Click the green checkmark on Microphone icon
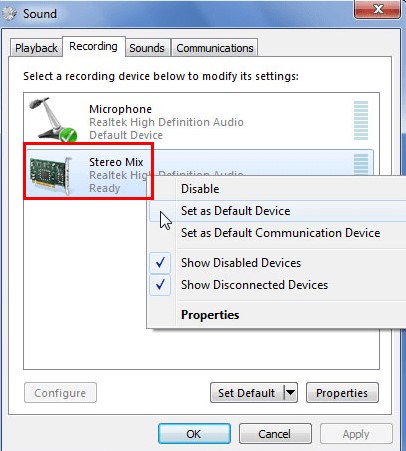 tap(68, 134)
